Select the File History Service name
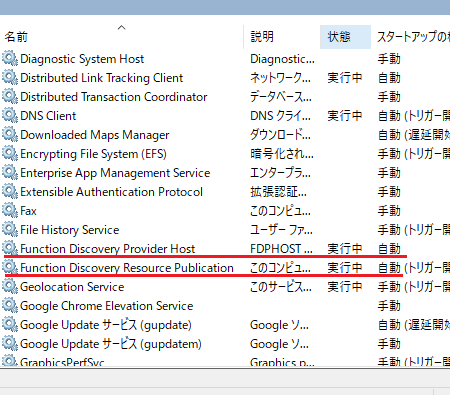 69,230
